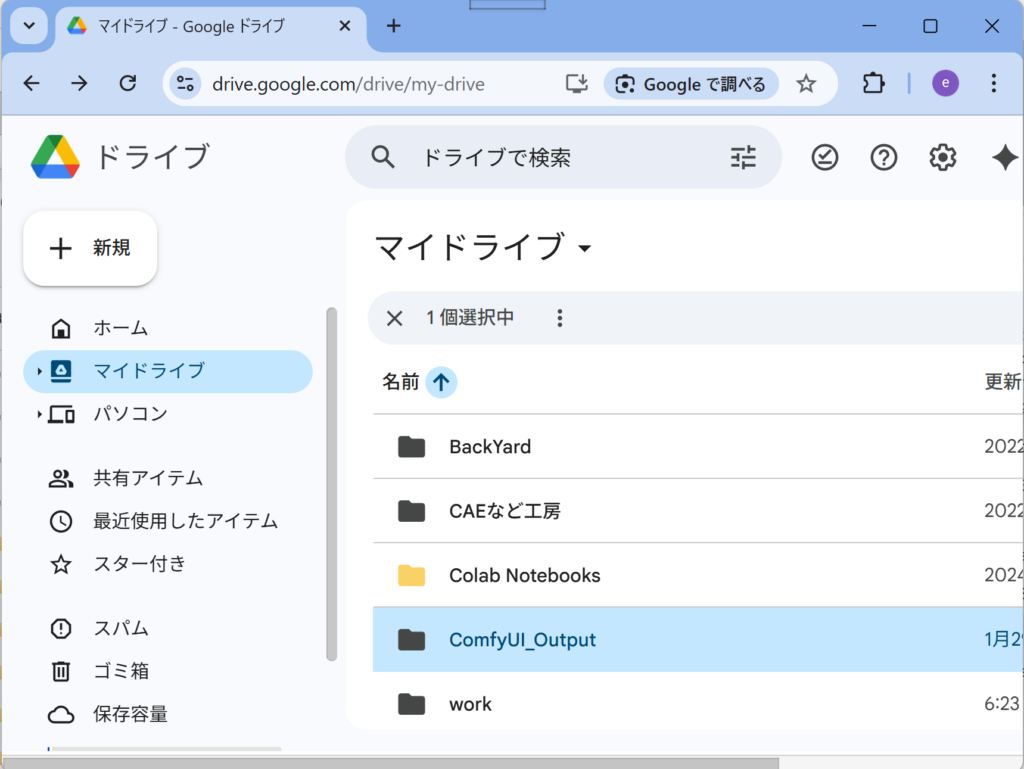The width and height of the screenshot is (1024, 769).
Task: Toggle name sort direction arrow
Action: [441, 381]
